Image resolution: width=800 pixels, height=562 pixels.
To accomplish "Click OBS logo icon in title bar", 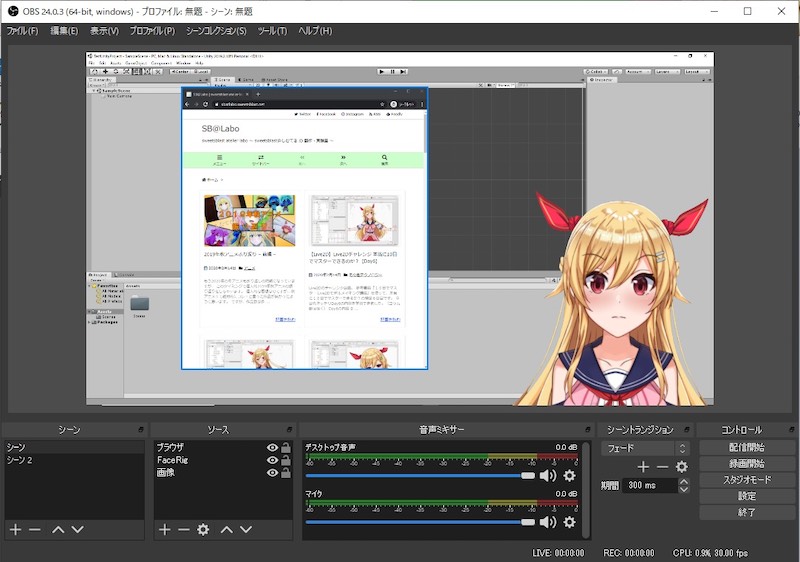I will 13,11.
